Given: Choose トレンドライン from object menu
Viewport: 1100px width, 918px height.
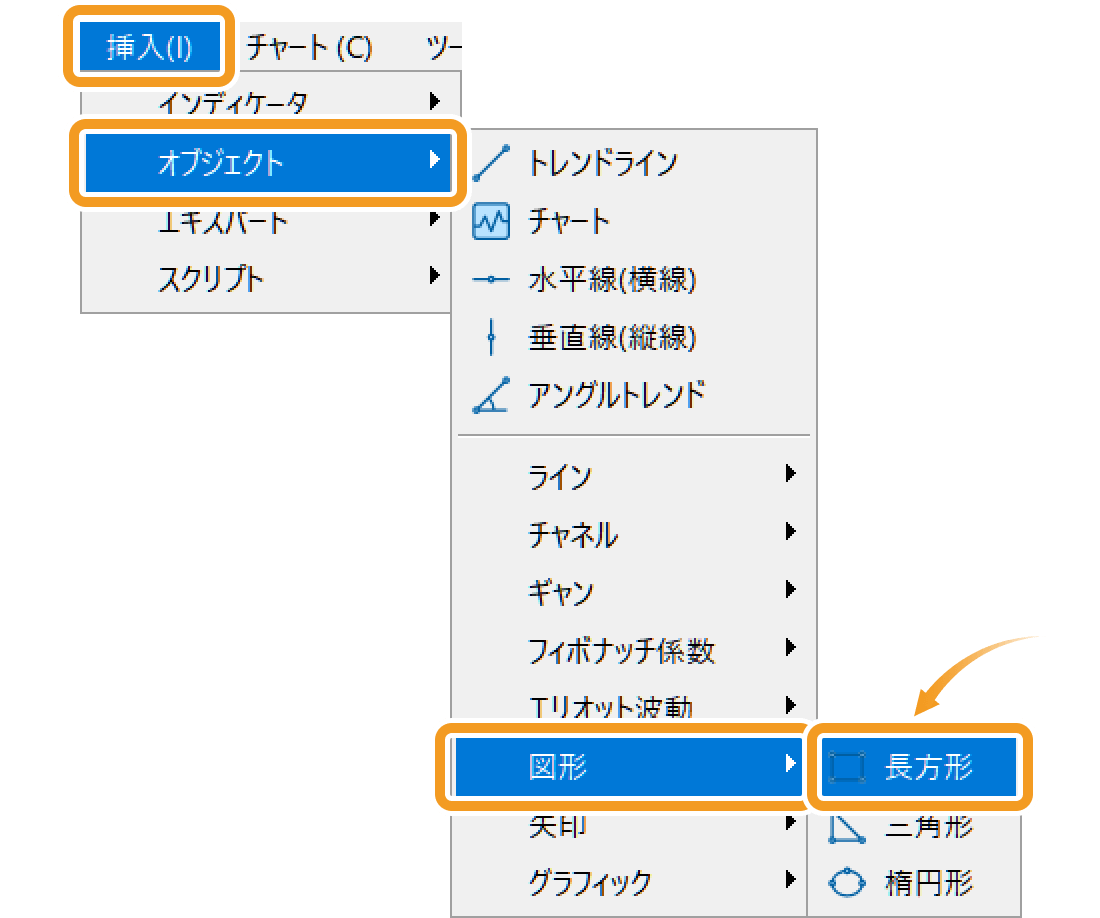Looking at the screenshot, I should (x=635, y=163).
